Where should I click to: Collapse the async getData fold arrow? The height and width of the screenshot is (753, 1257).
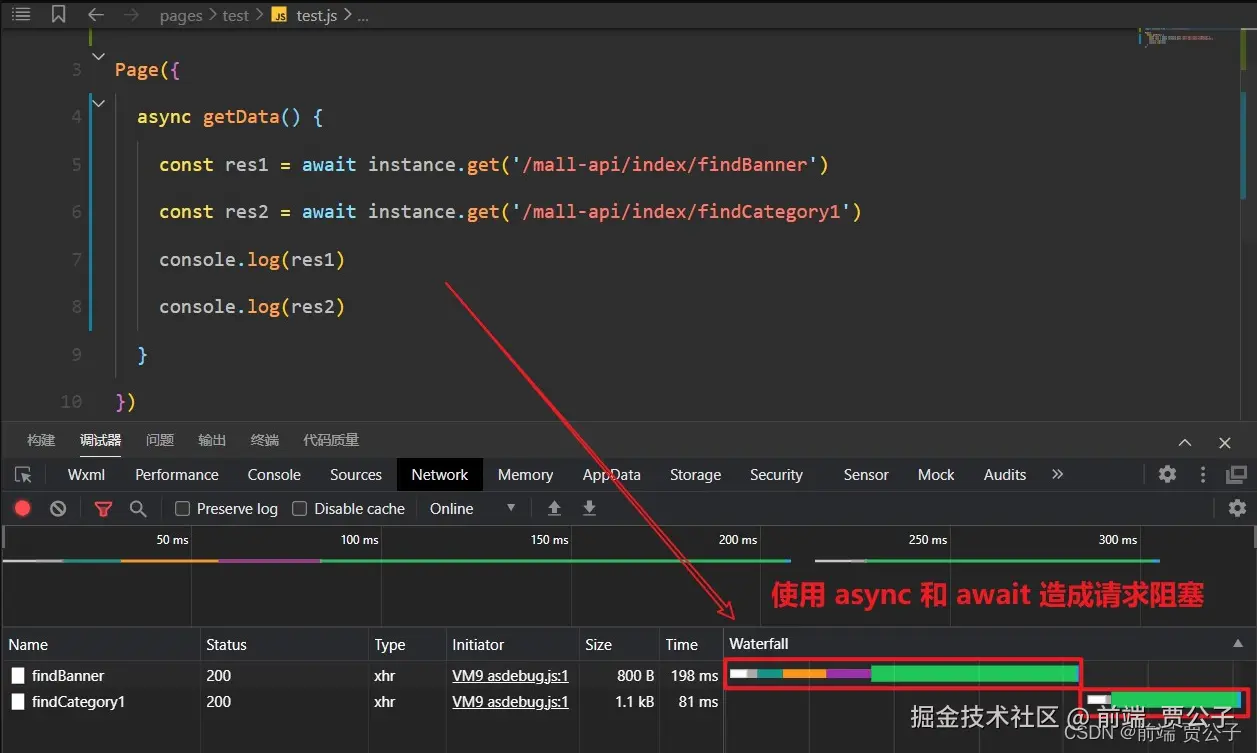[98, 103]
